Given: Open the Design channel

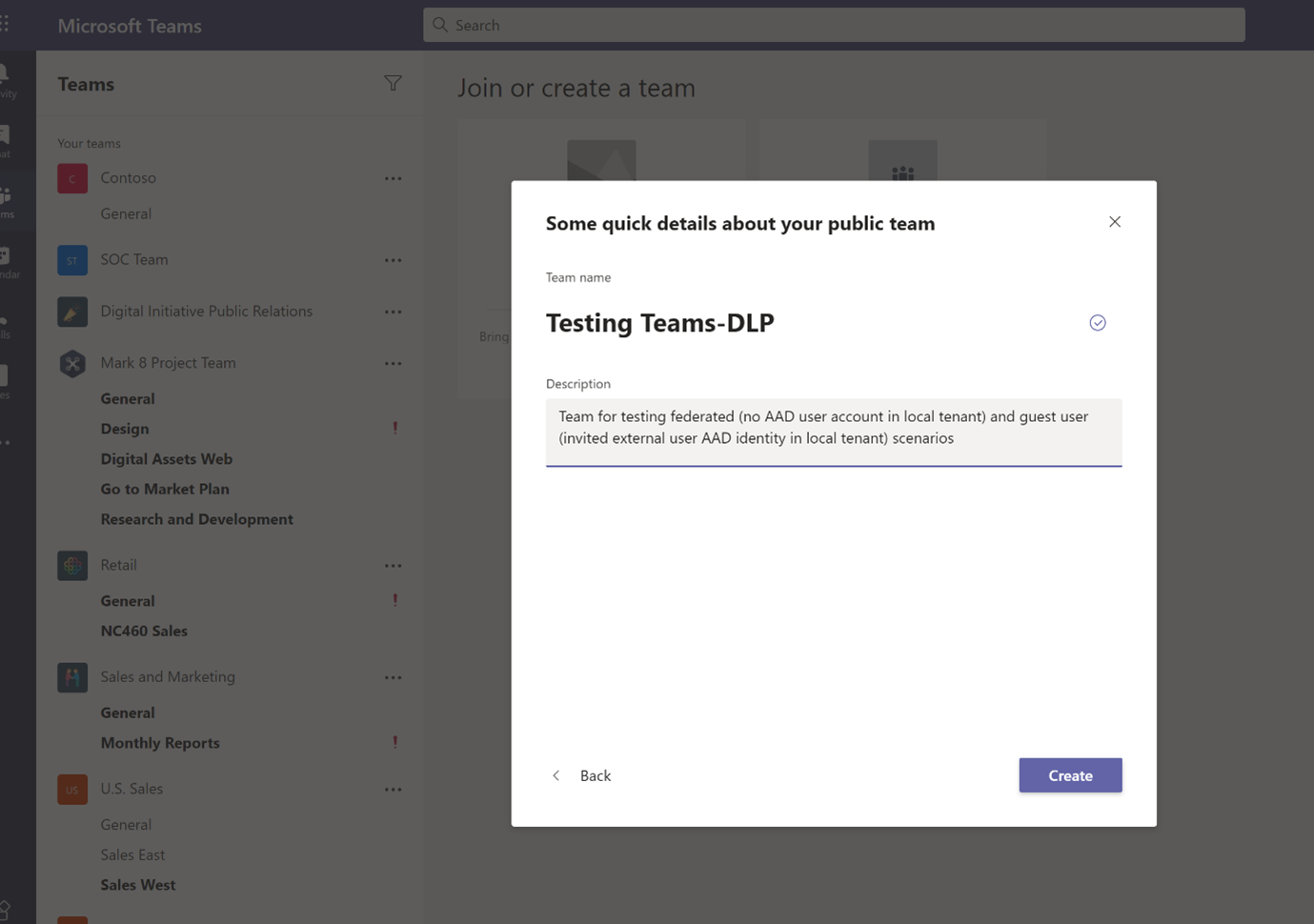Looking at the screenshot, I should tap(125, 429).
